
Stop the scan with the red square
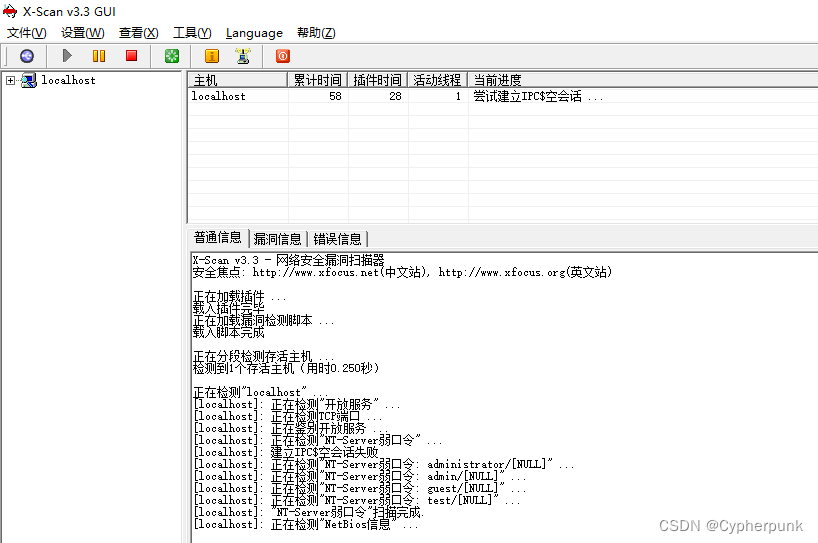tap(131, 56)
